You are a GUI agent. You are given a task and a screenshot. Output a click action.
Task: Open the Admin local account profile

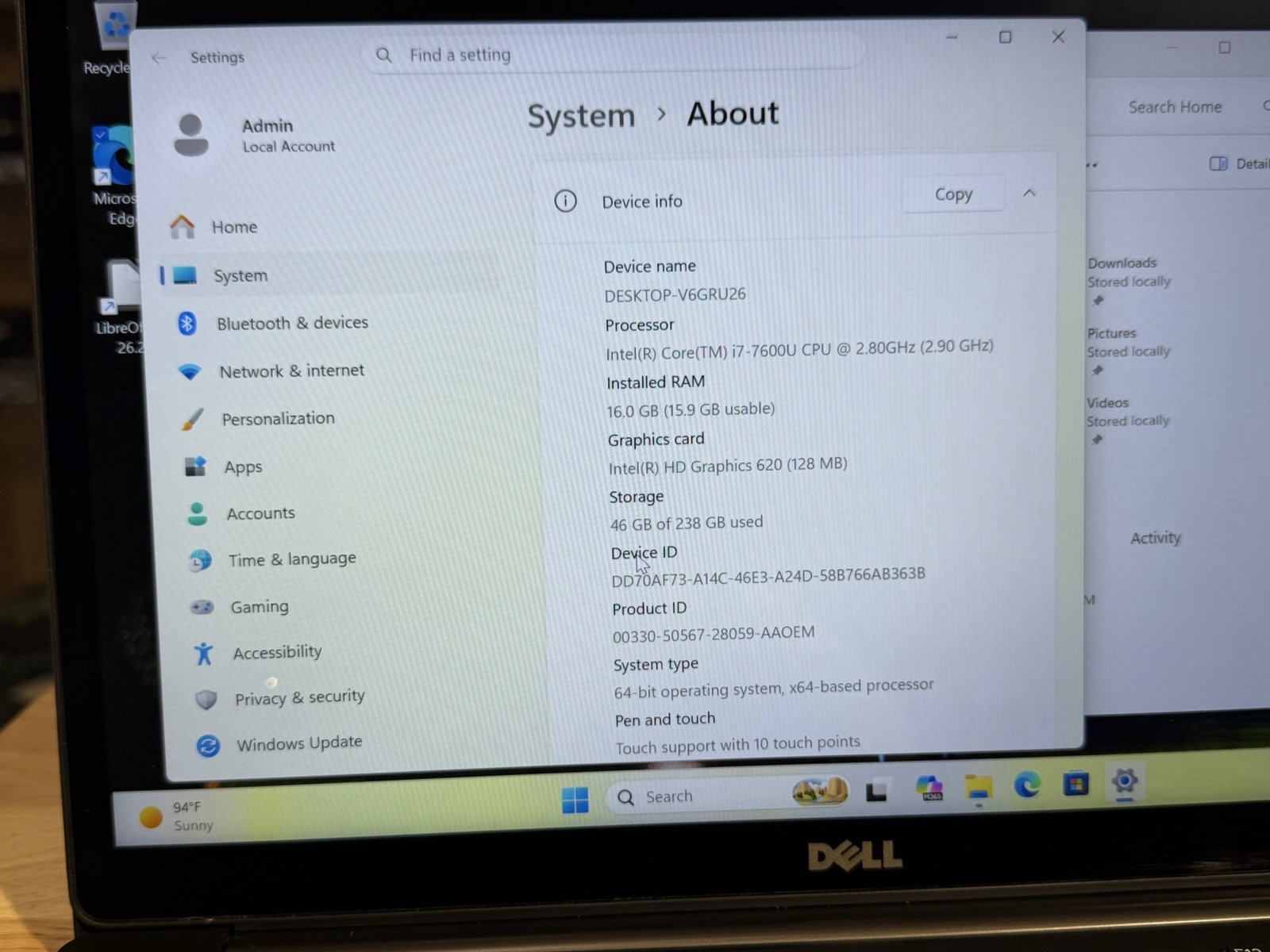pyautogui.click(x=256, y=135)
